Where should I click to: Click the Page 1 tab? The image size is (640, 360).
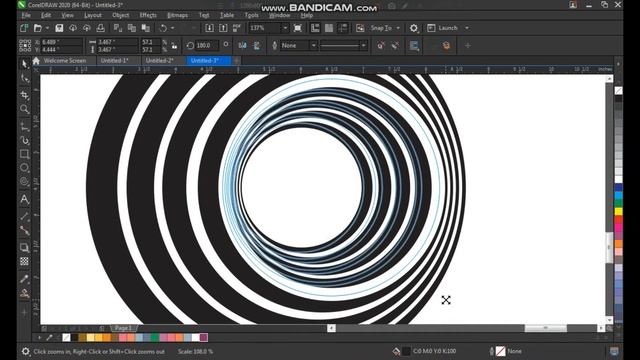[123, 328]
